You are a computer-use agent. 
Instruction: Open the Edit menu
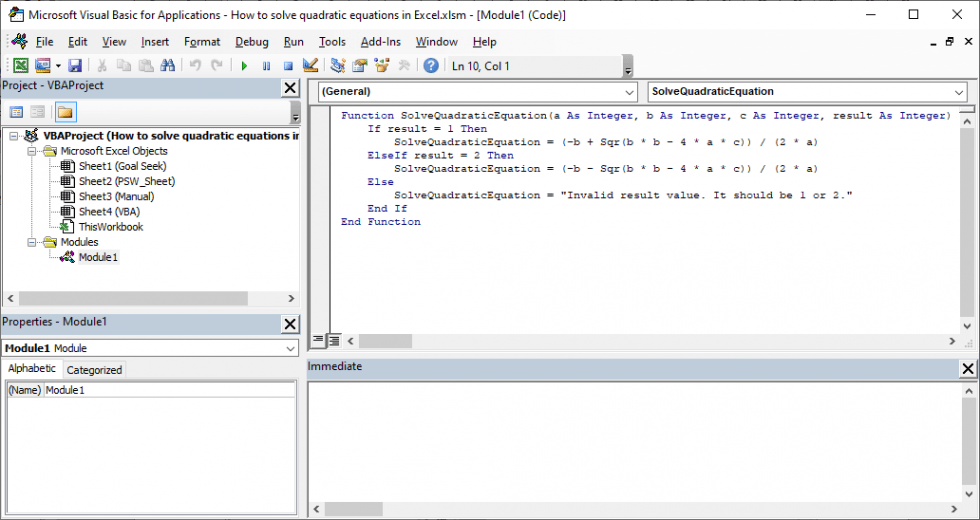78,42
